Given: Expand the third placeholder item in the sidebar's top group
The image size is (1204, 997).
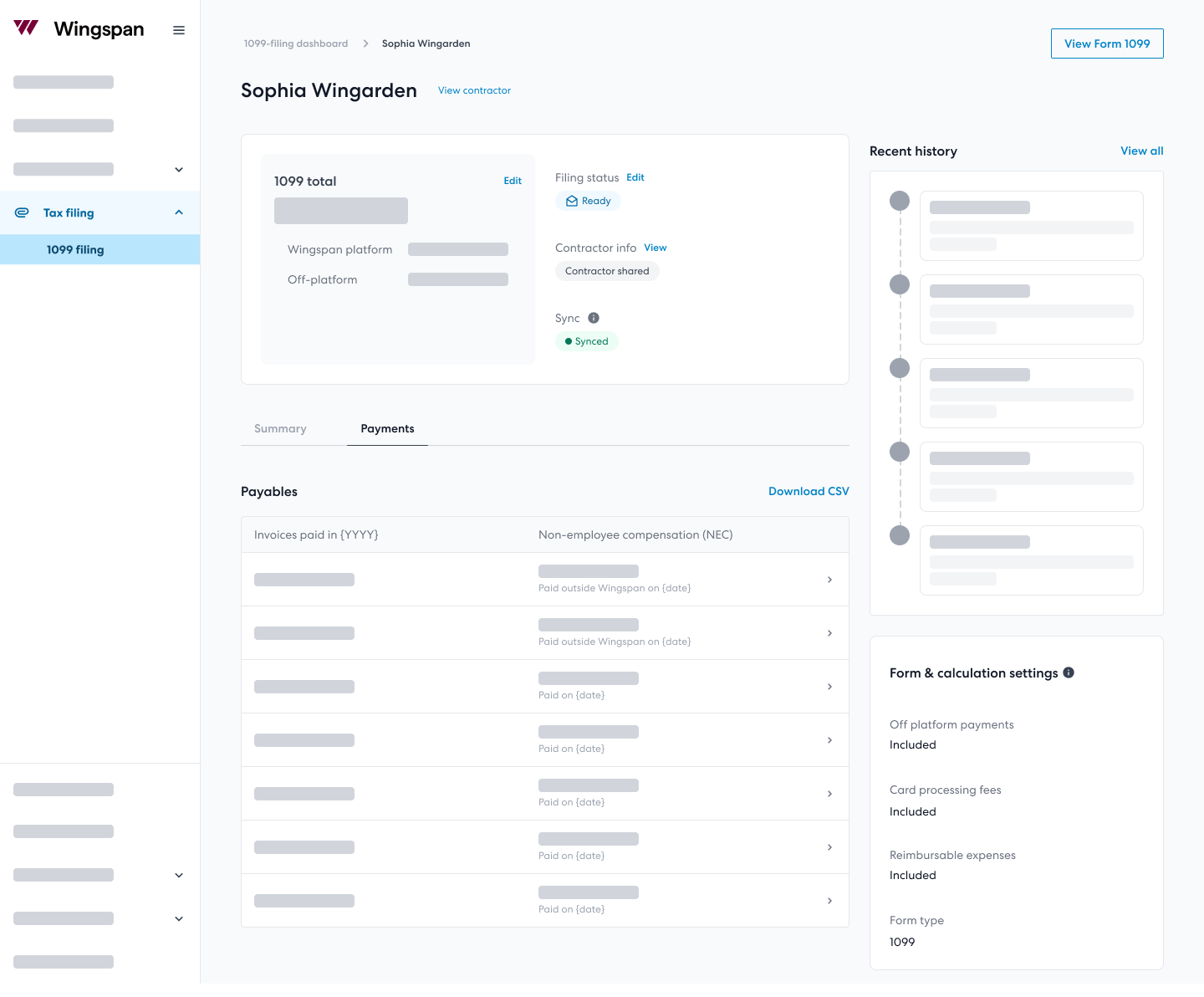Looking at the screenshot, I should (179, 169).
